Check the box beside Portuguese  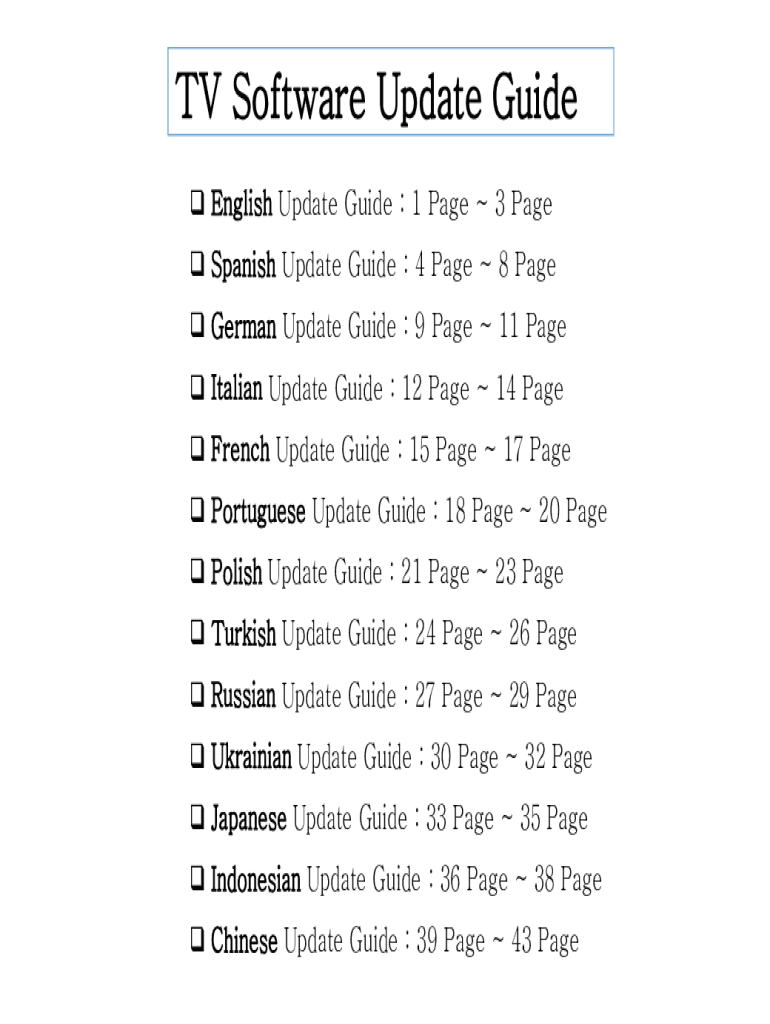tap(197, 513)
